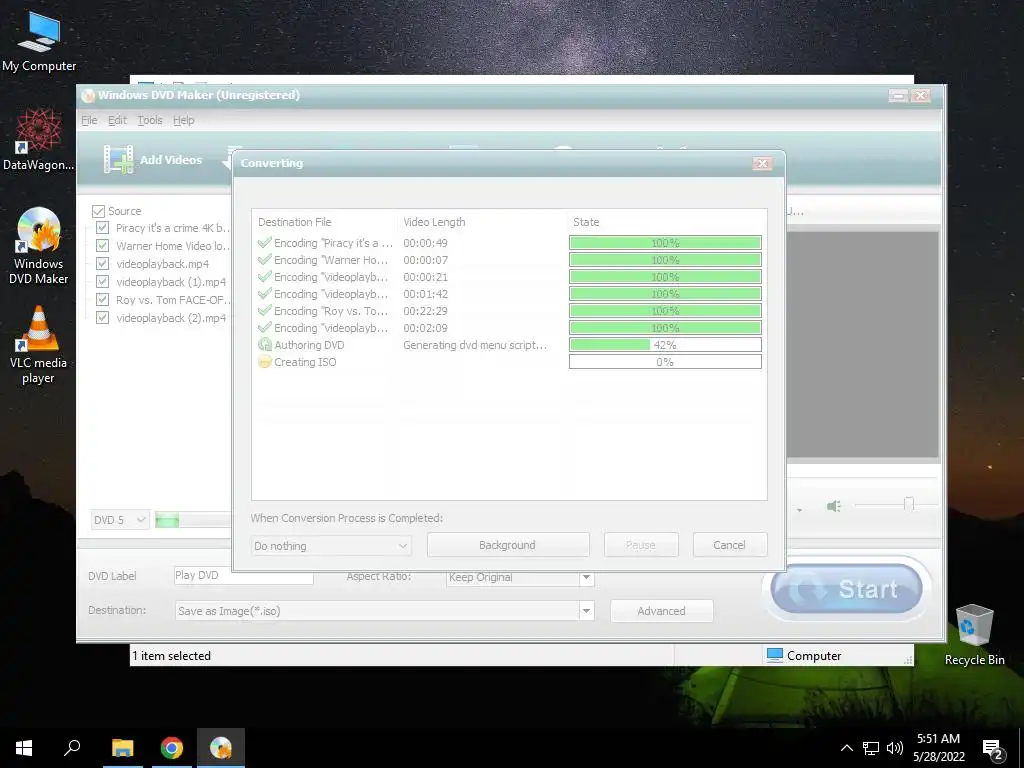
Task: Launch VLC media player desktop shortcut
Action: point(39,345)
